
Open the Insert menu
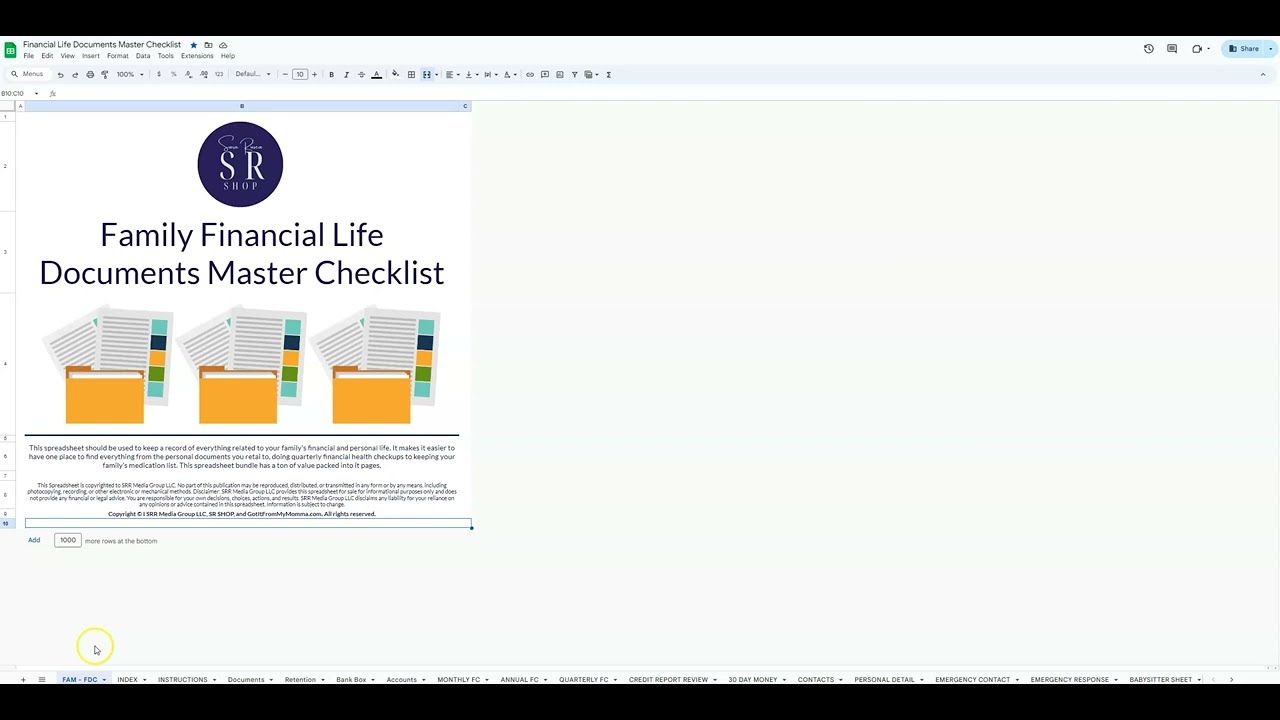(91, 56)
